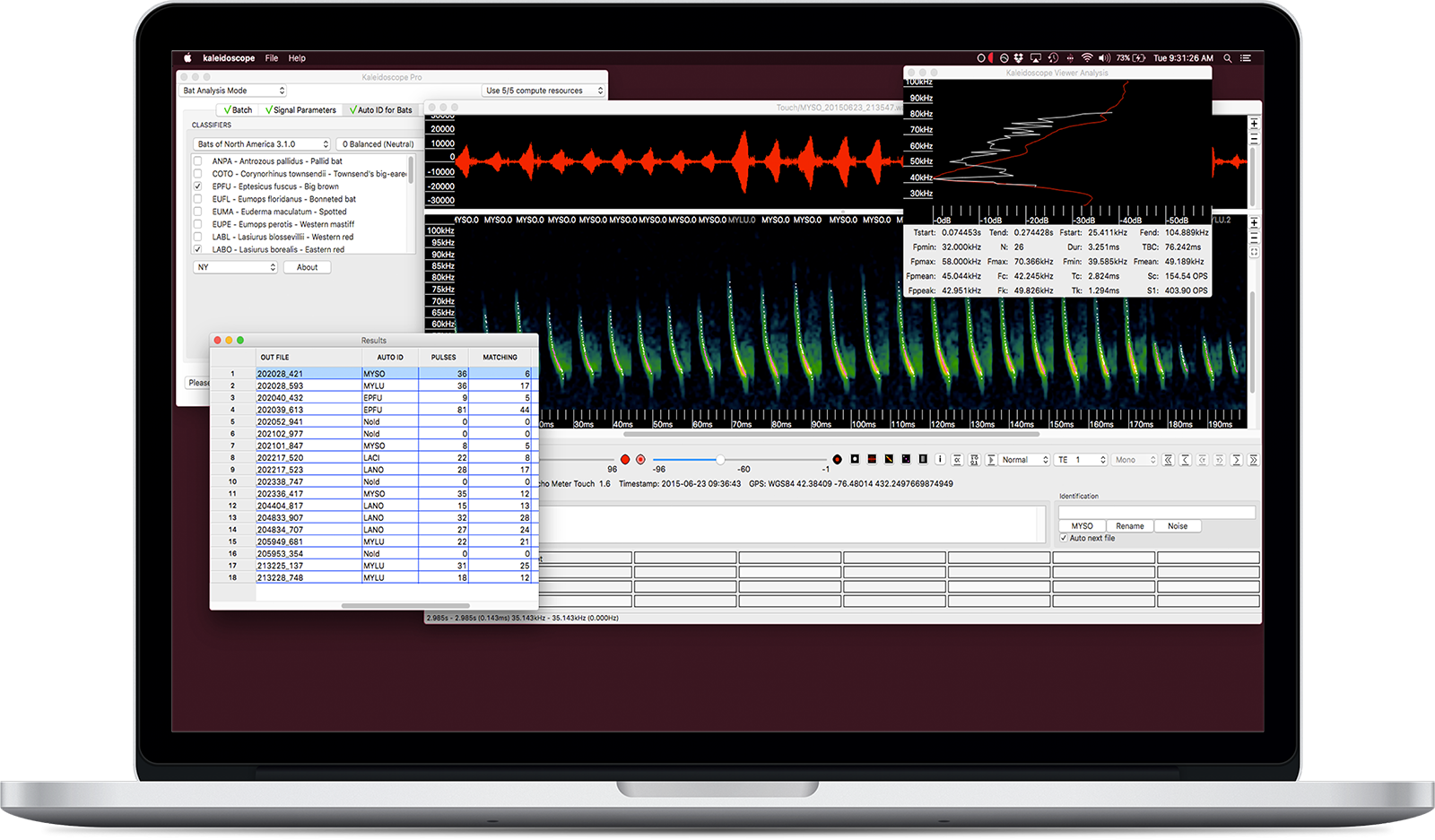The height and width of the screenshot is (840, 1435).
Task: Open the TE 1 time expansion dropdown
Action: point(1081,460)
